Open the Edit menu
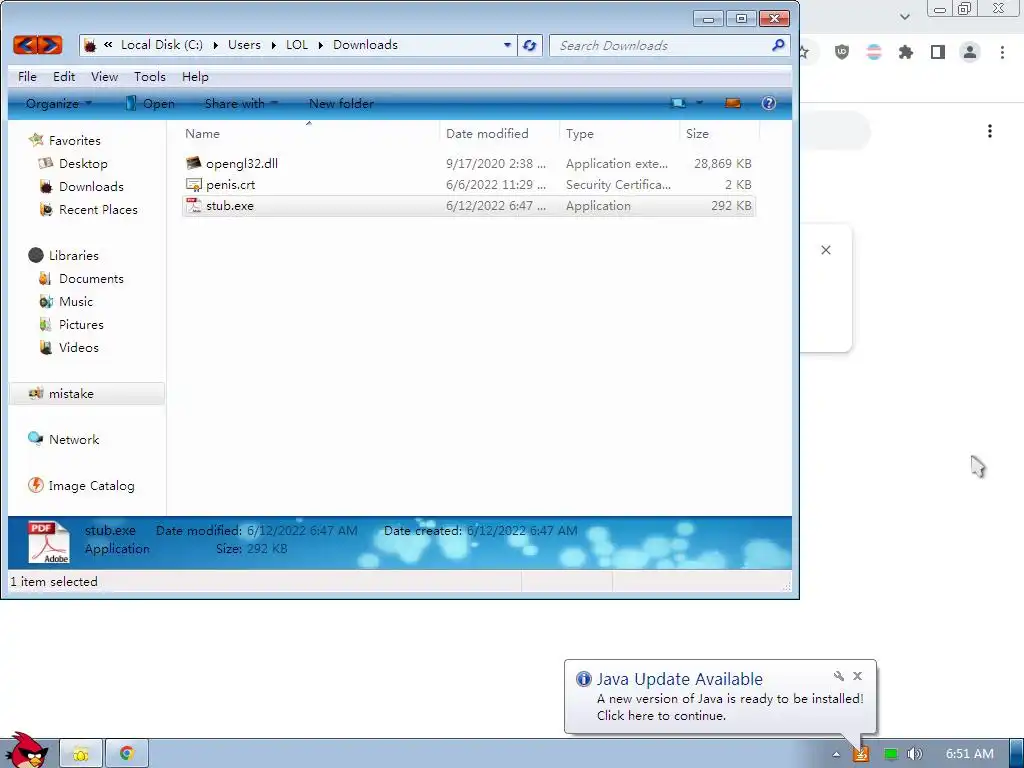 64,76
